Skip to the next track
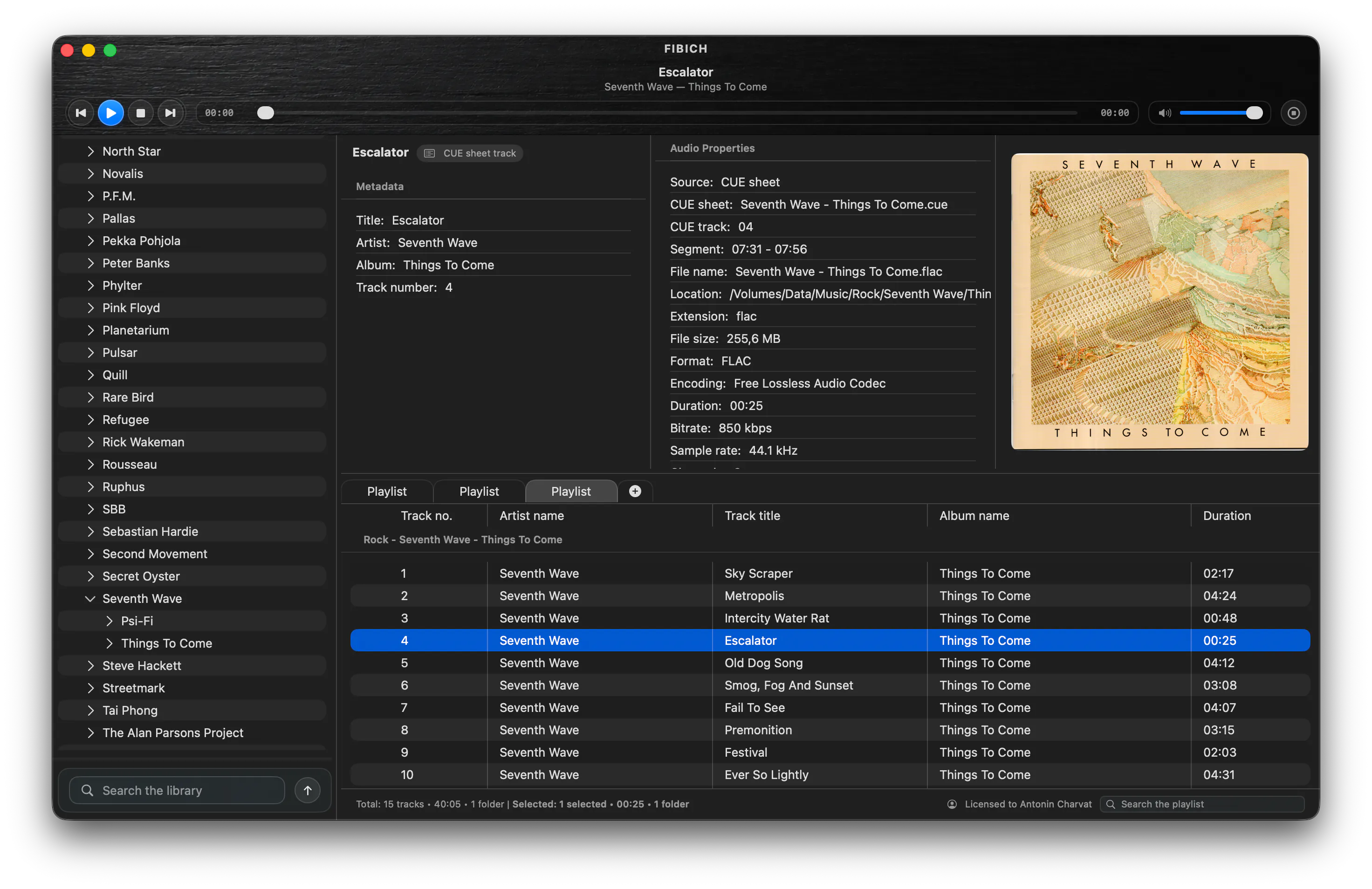Image resolution: width=1372 pixels, height=889 pixels. tap(170, 113)
